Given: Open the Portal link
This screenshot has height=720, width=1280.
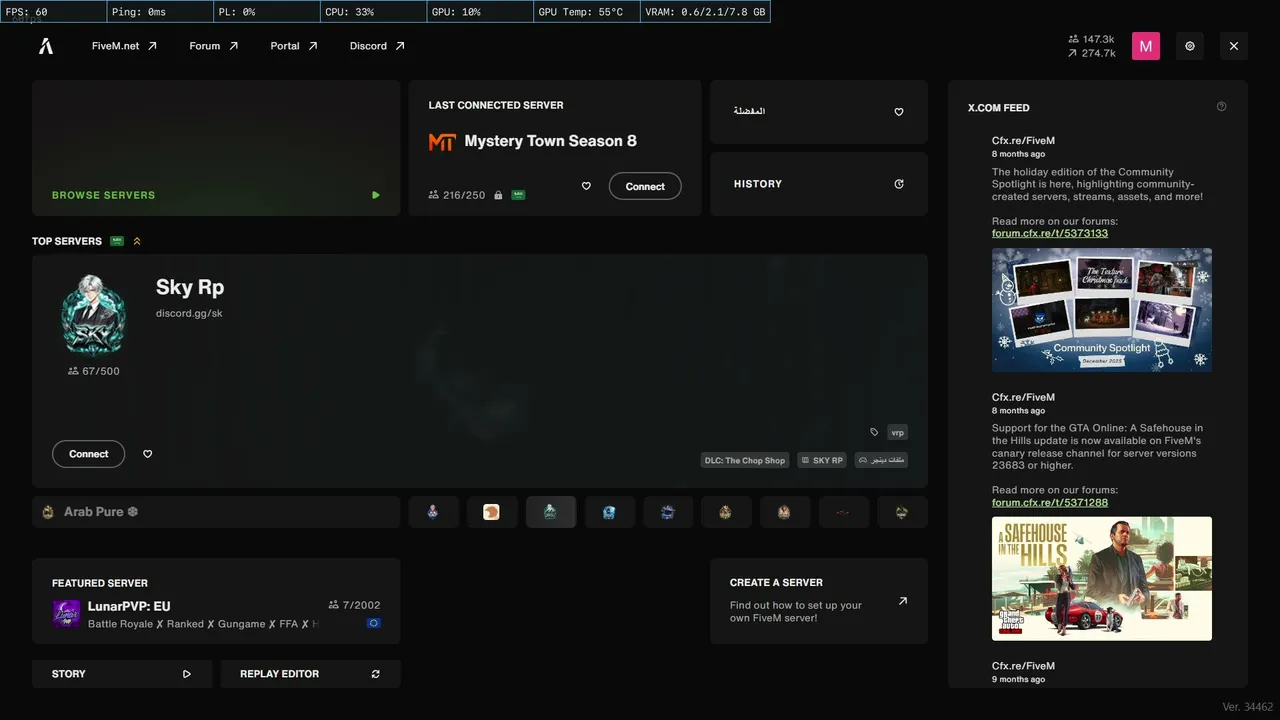Looking at the screenshot, I should [294, 46].
